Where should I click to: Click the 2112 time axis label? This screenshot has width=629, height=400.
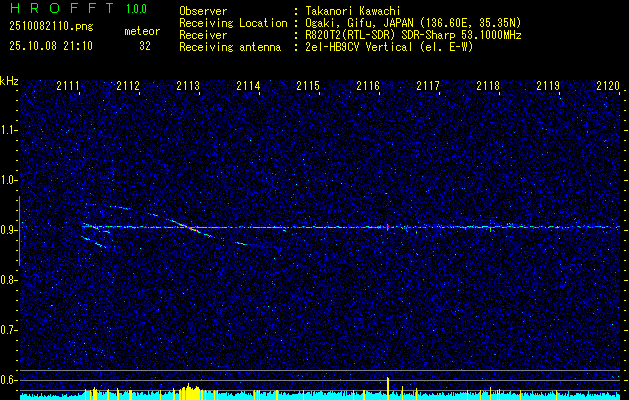click(128, 85)
